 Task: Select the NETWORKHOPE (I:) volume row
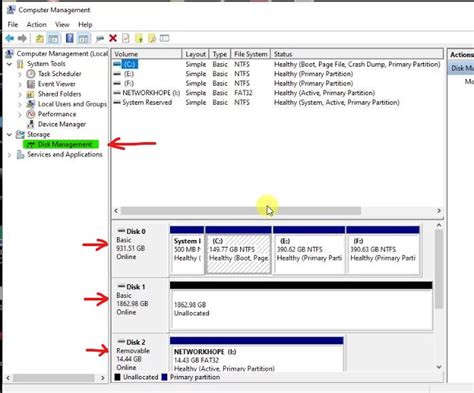(x=277, y=93)
